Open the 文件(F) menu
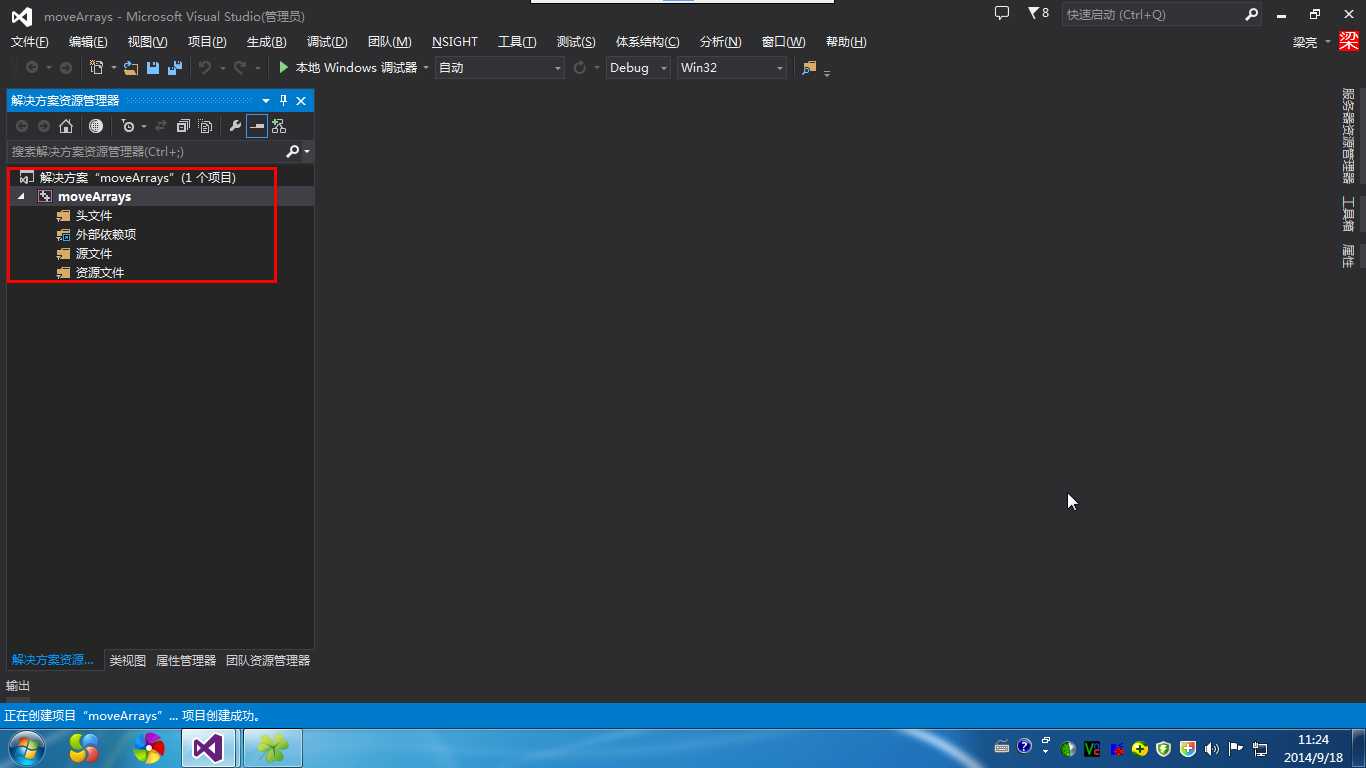The height and width of the screenshot is (768, 1366). pos(29,41)
